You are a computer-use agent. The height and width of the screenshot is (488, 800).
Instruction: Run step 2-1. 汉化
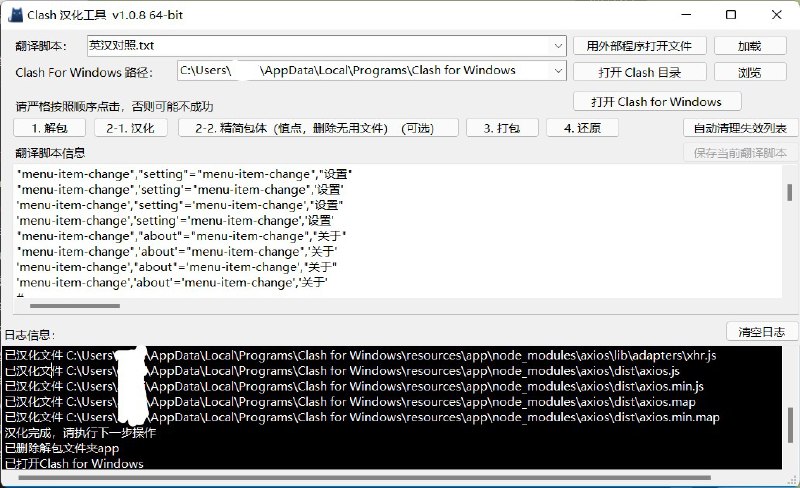130,128
